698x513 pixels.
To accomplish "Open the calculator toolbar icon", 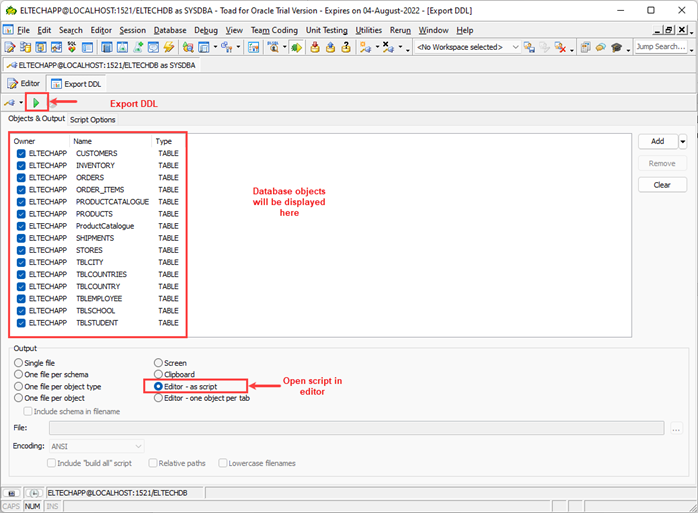I will click(586, 47).
